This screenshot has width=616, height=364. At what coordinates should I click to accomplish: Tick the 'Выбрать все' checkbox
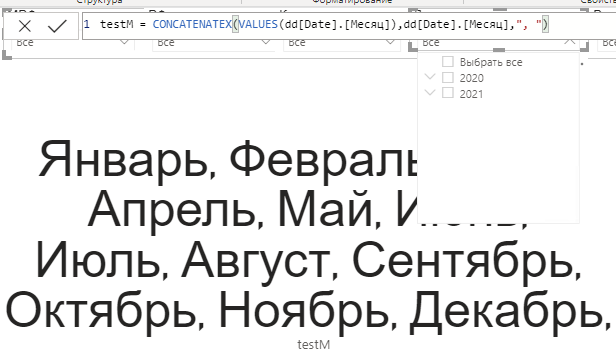point(448,62)
